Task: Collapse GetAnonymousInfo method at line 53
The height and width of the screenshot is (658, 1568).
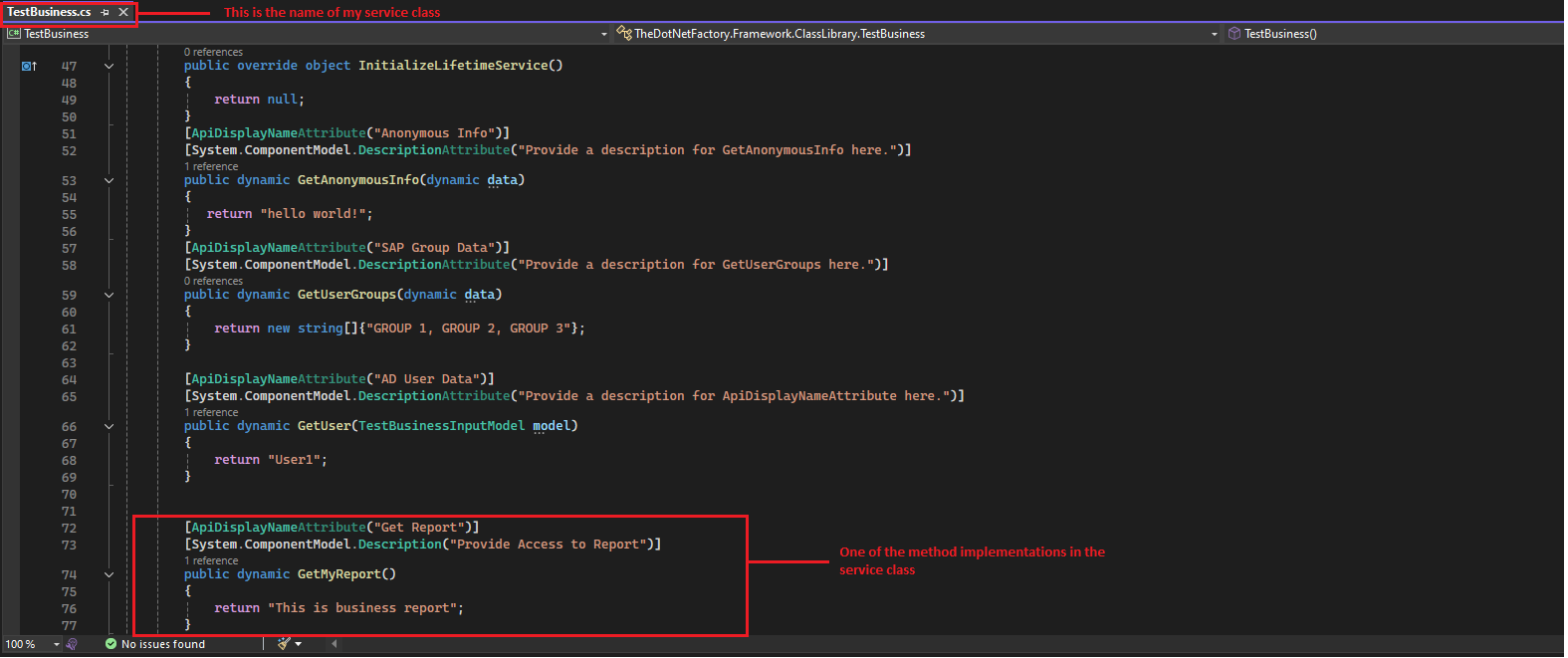Action: 110,180
